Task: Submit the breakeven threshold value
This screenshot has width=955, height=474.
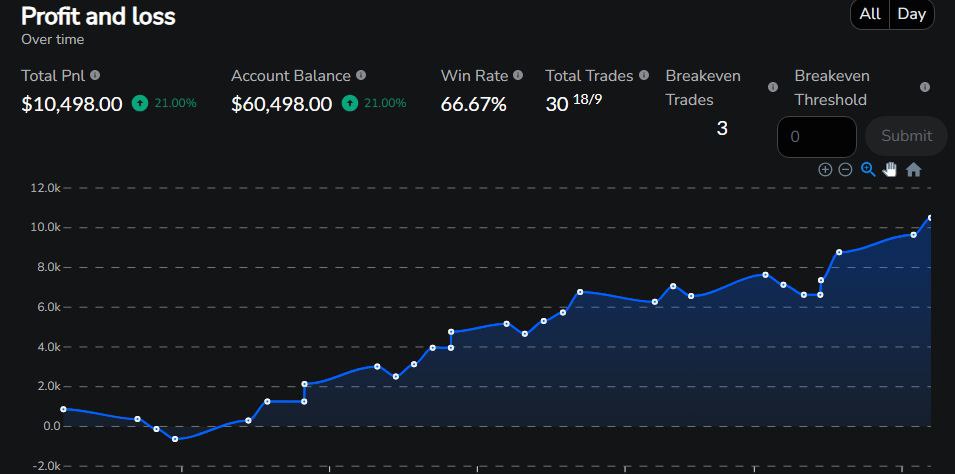Action: pyautogui.click(x=906, y=136)
